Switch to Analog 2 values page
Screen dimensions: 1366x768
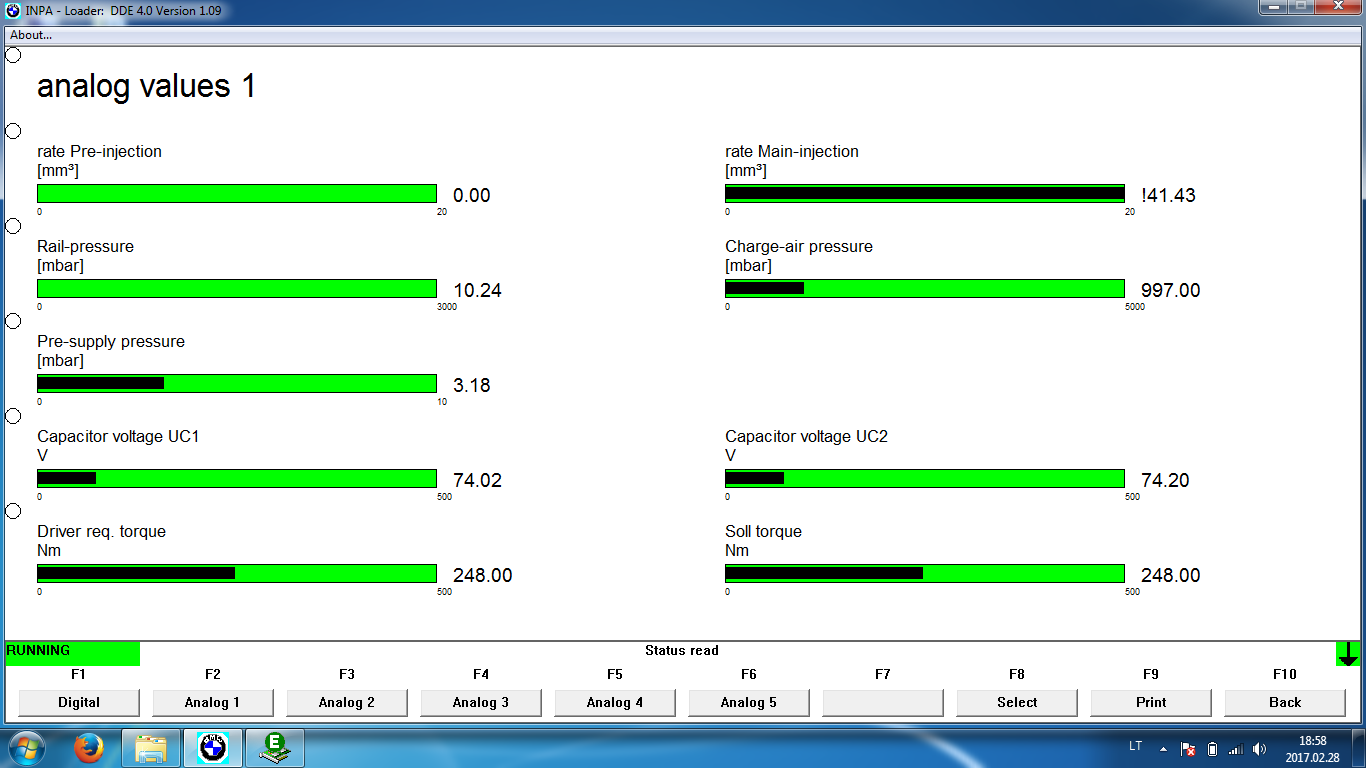click(347, 702)
